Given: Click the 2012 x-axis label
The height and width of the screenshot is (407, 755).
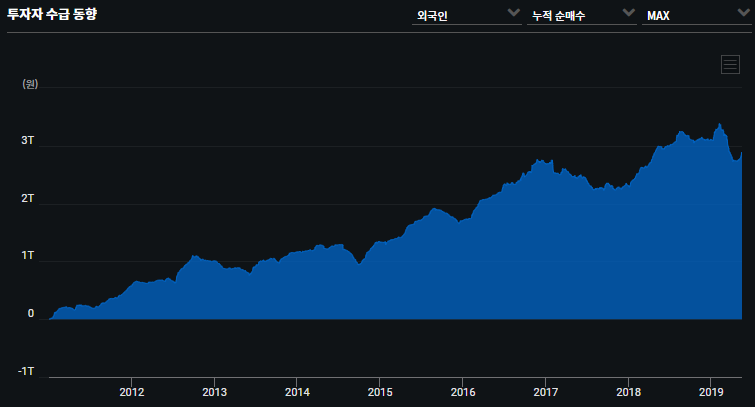Looking at the screenshot, I should (131, 392).
